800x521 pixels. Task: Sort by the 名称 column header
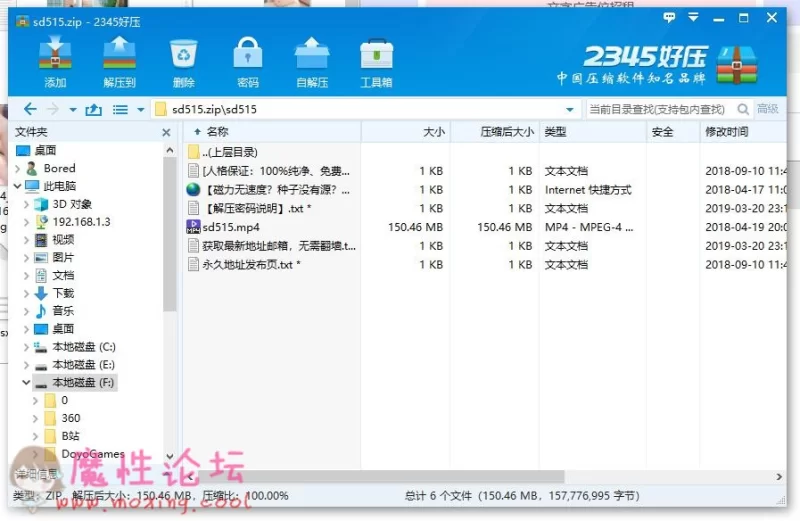pos(272,132)
